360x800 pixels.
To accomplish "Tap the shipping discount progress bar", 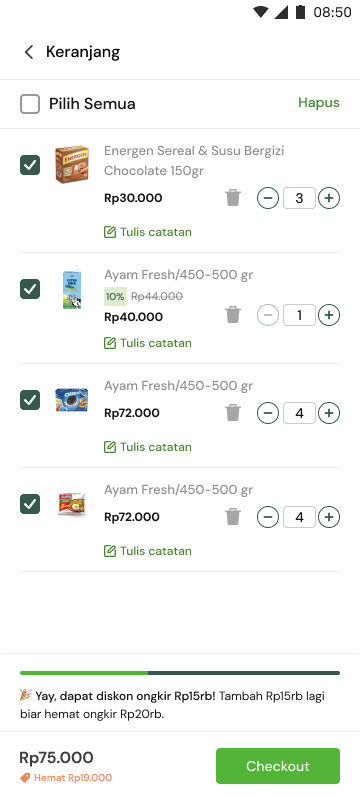I will pyautogui.click(x=180, y=673).
